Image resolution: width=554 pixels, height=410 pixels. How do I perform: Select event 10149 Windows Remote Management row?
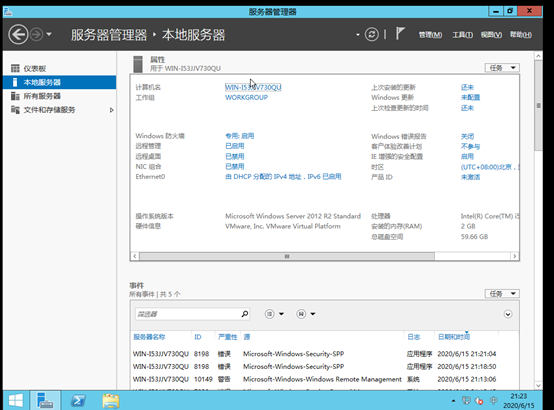click(324, 380)
